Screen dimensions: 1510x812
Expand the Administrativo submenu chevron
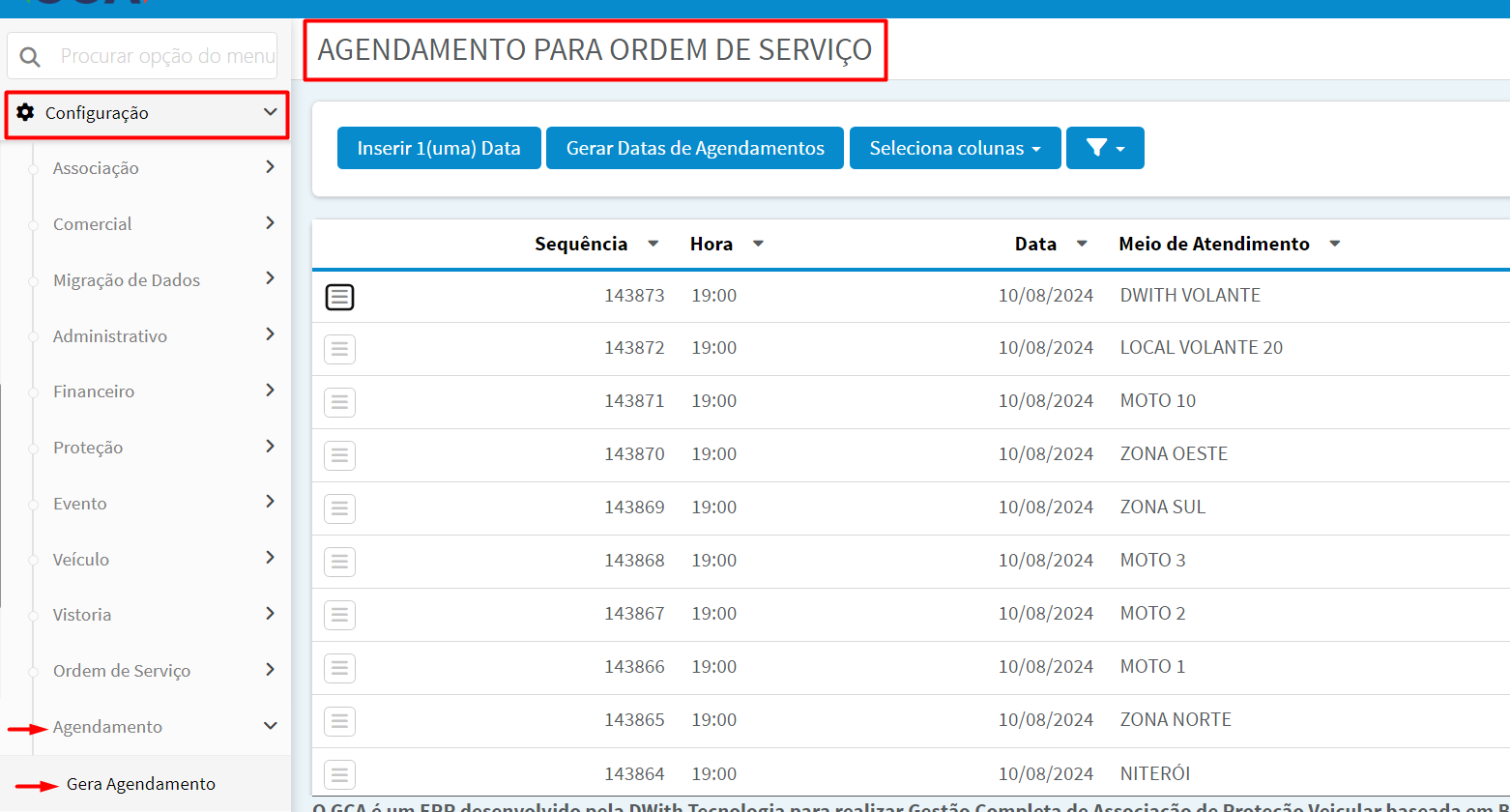(270, 334)
